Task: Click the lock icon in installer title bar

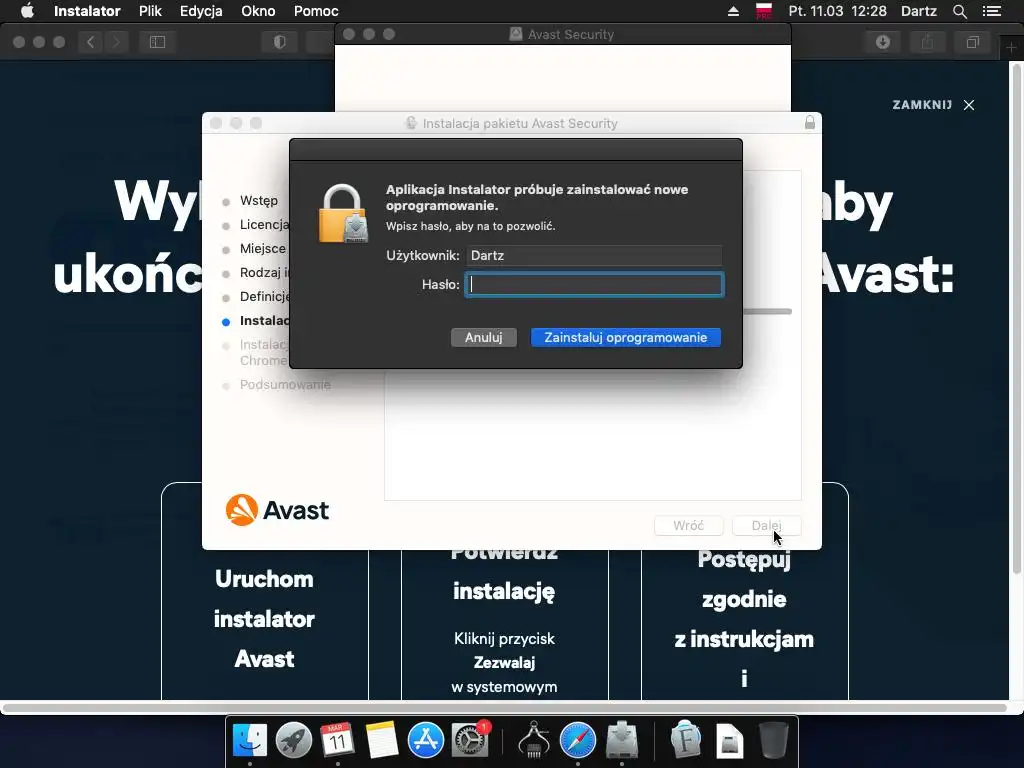Action: click(810, 123)
